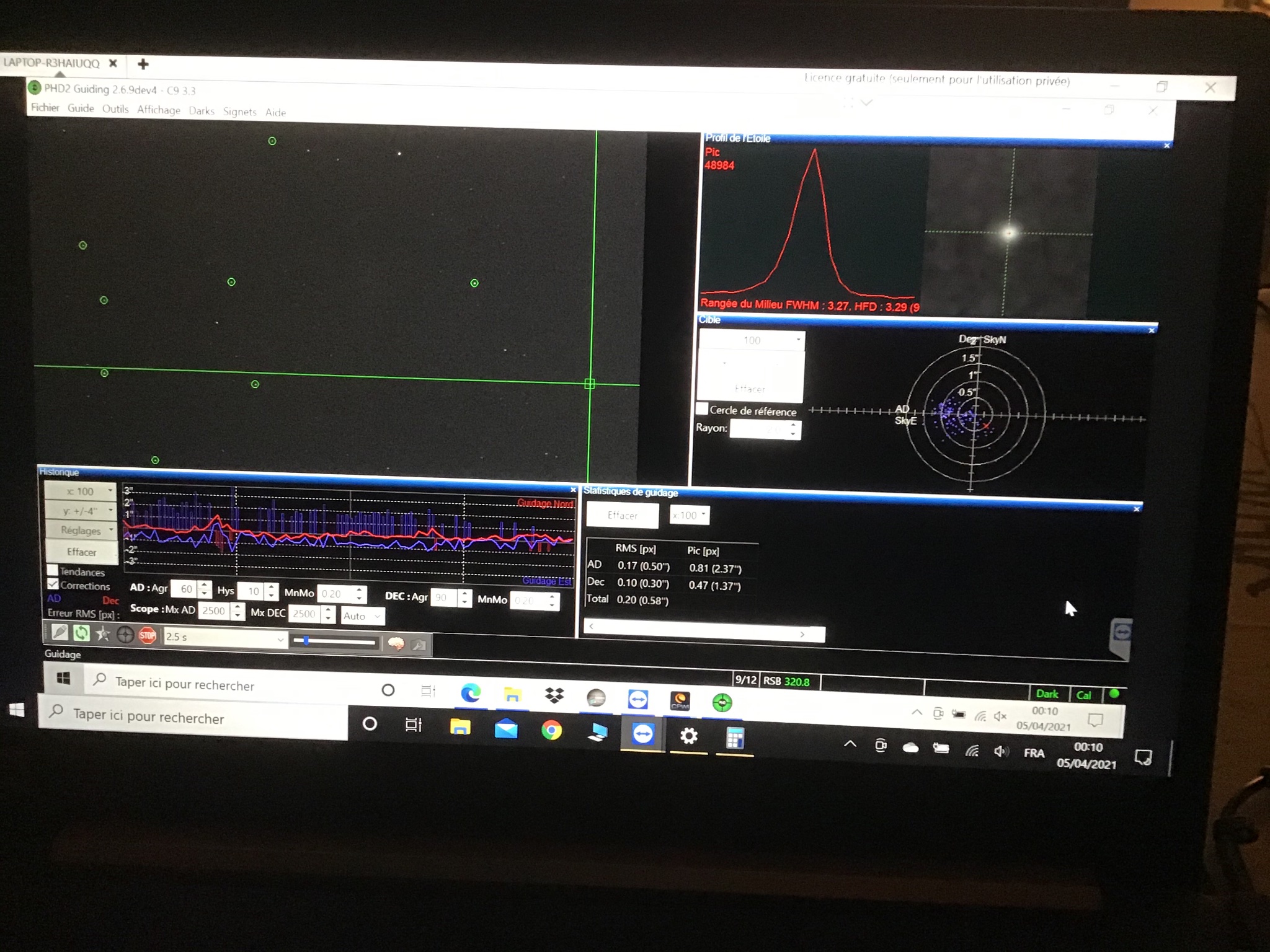Enable Cercle de référence checkbox
1270x952 pixels.
702,409
